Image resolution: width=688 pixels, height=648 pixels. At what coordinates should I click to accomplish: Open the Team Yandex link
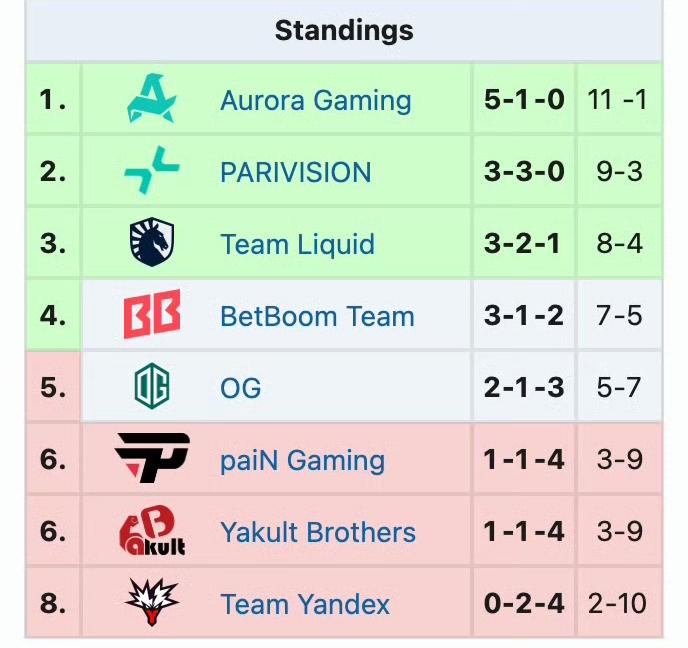305,604
